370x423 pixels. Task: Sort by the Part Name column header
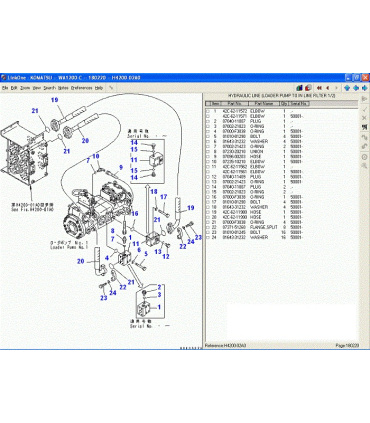click(264, 104)
